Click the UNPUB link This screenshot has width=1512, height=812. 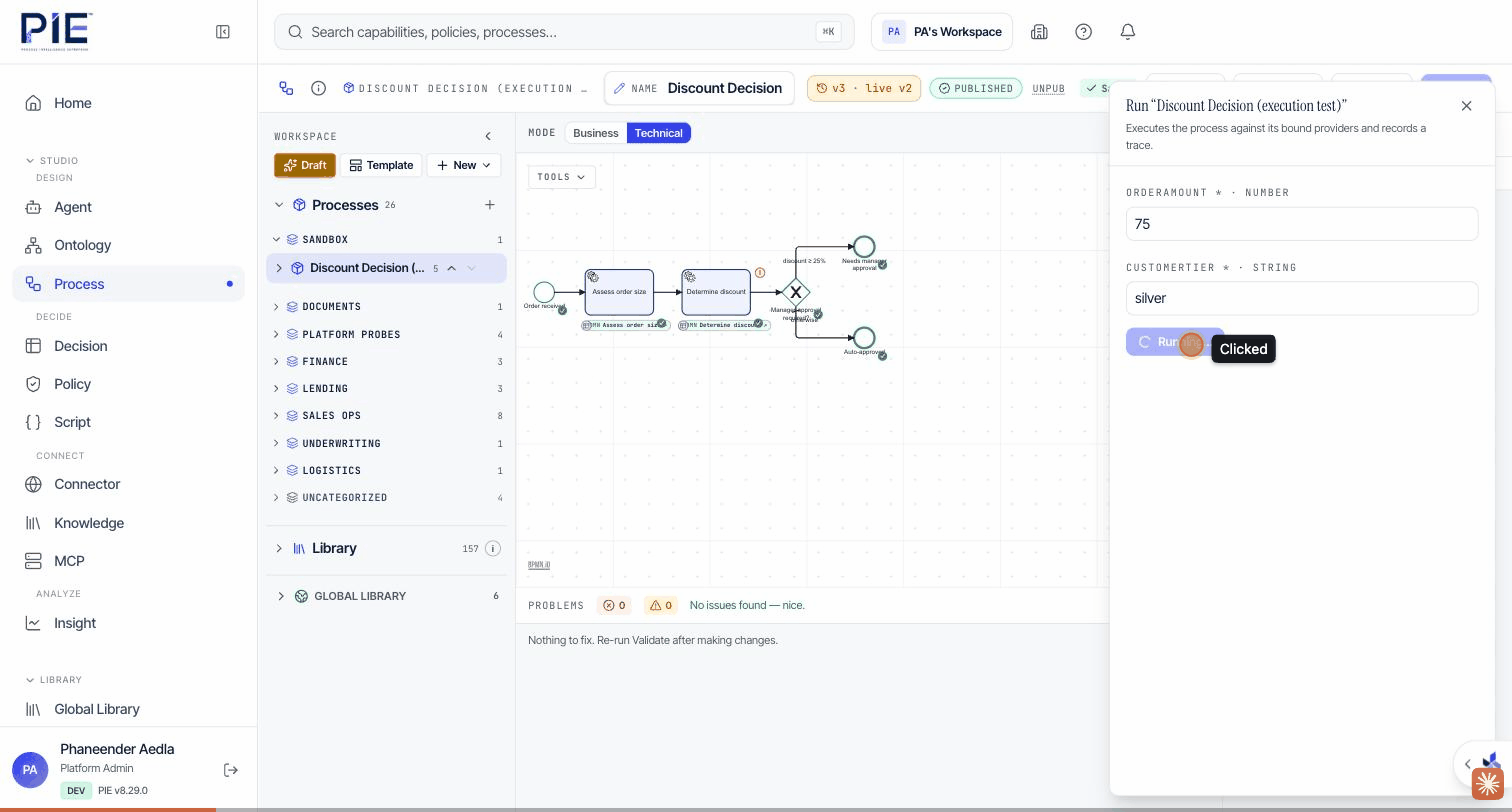[1048, 89]
